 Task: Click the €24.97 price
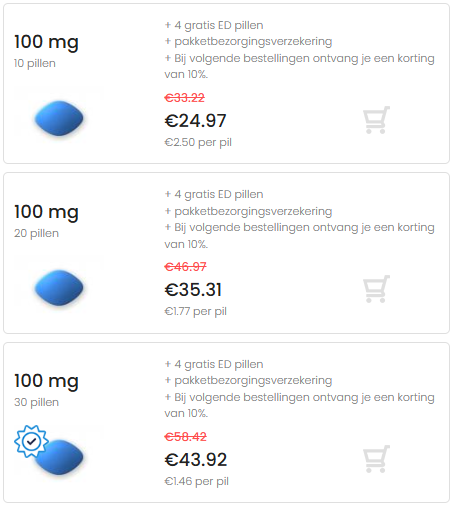coord(195,120)
